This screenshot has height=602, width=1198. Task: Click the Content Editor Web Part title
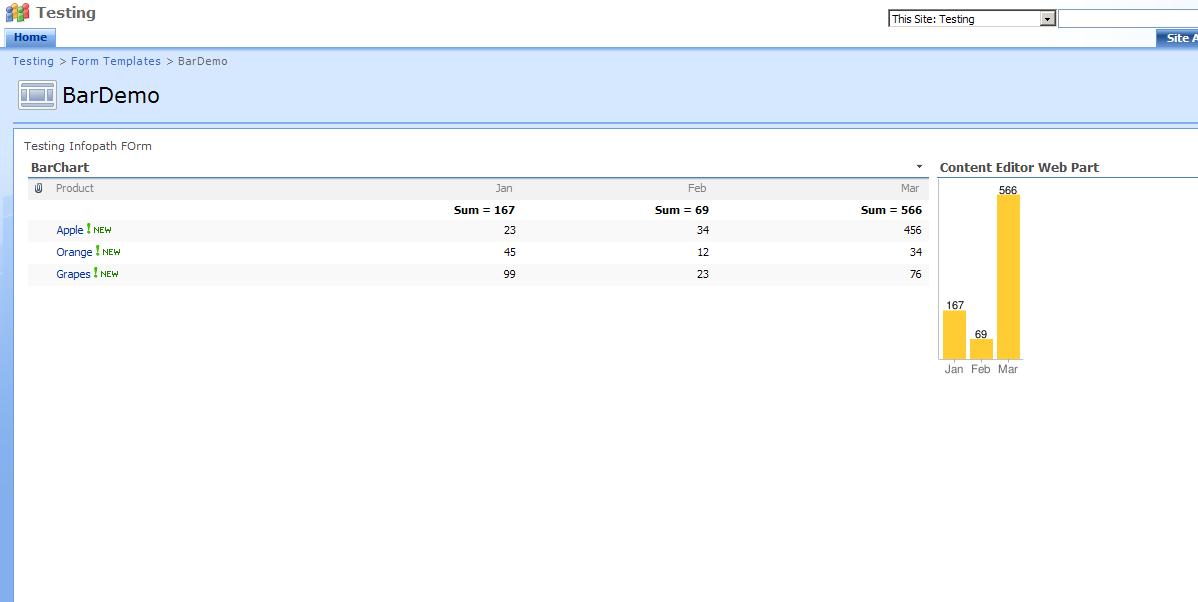[x=1019, y=167]
